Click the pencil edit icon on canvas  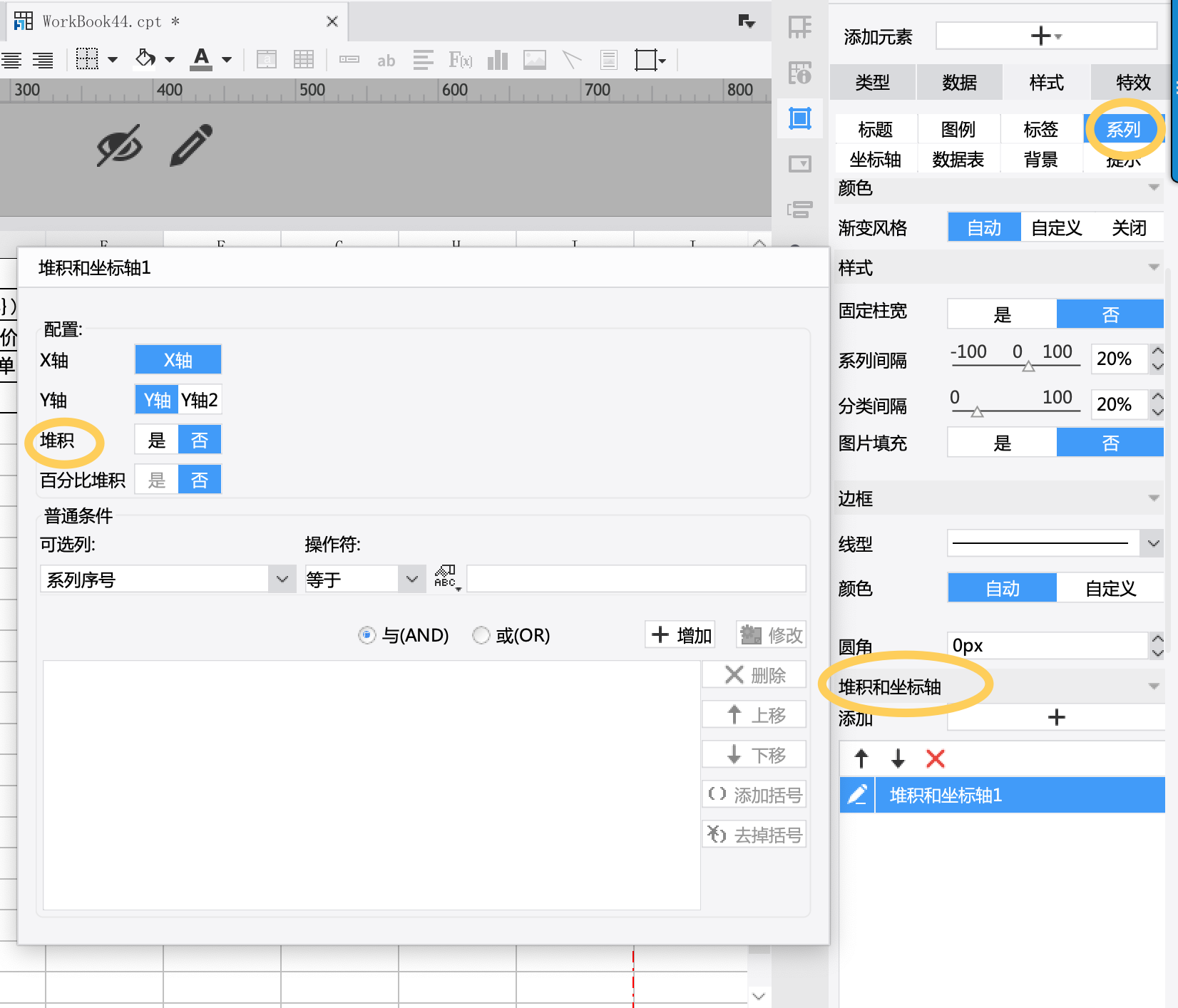coord(191,145)
